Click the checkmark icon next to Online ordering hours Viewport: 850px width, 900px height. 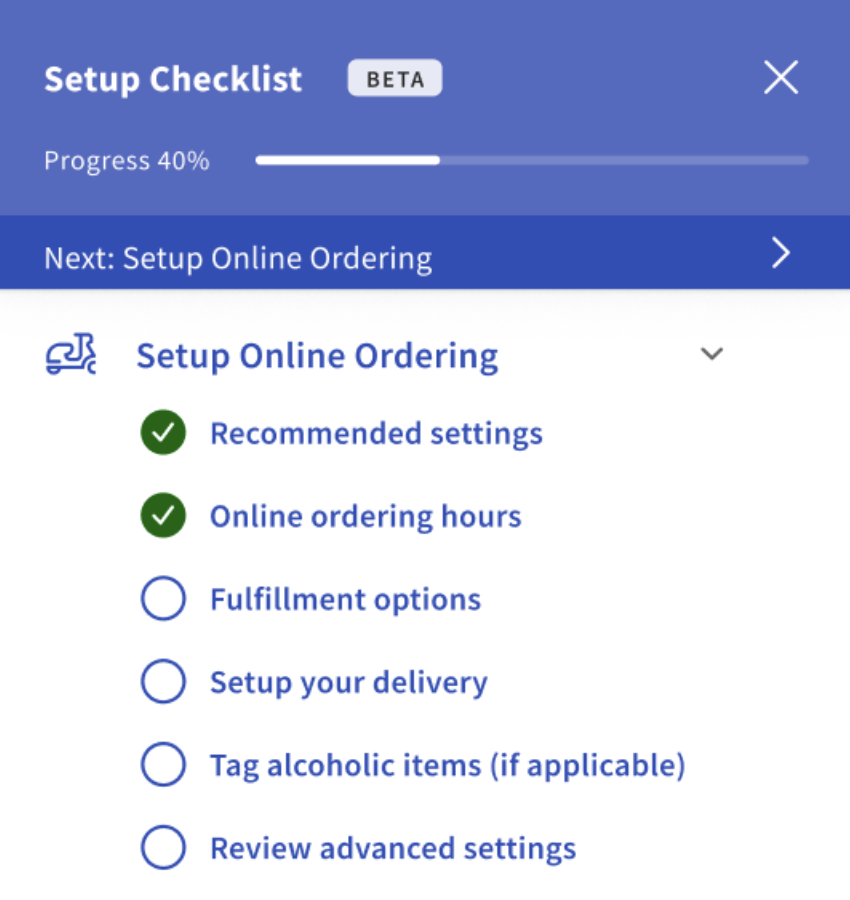tap(163, 516)
